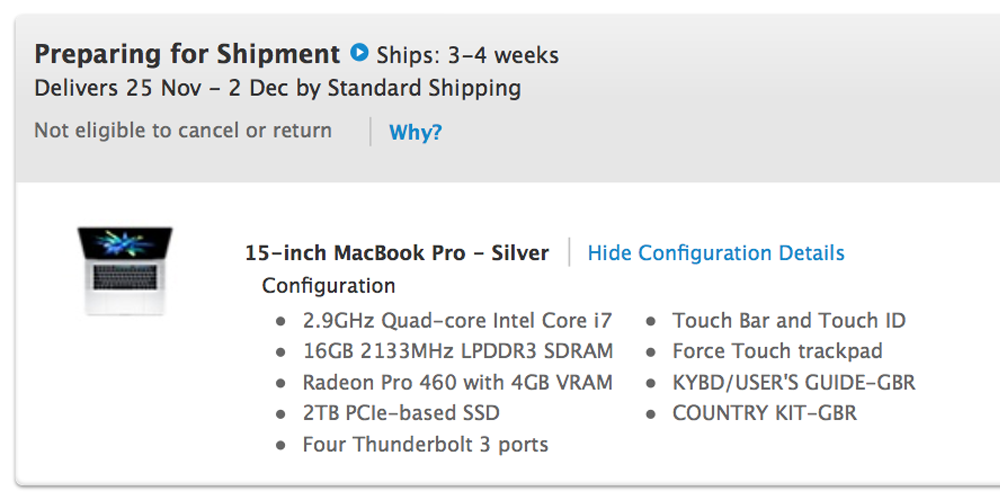Open the "Why?" link

(x=415, y=132)
